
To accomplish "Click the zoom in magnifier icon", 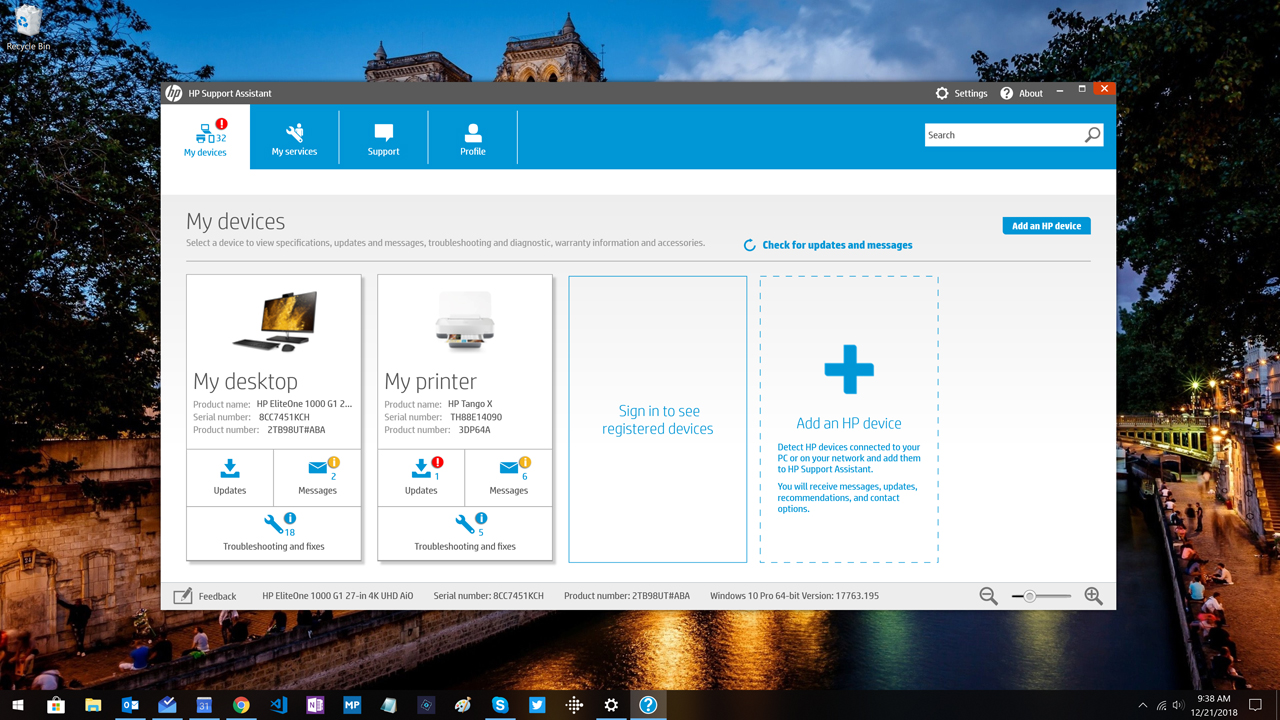I will click(1093, 596).
